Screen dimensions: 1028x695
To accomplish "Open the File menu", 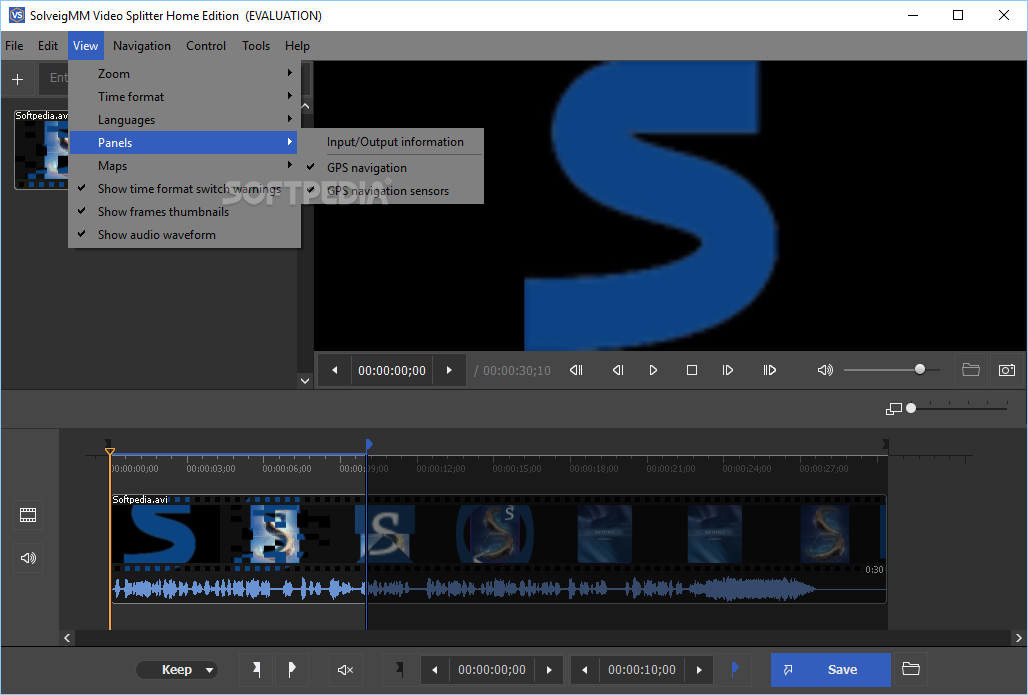I will pos(14,46).
